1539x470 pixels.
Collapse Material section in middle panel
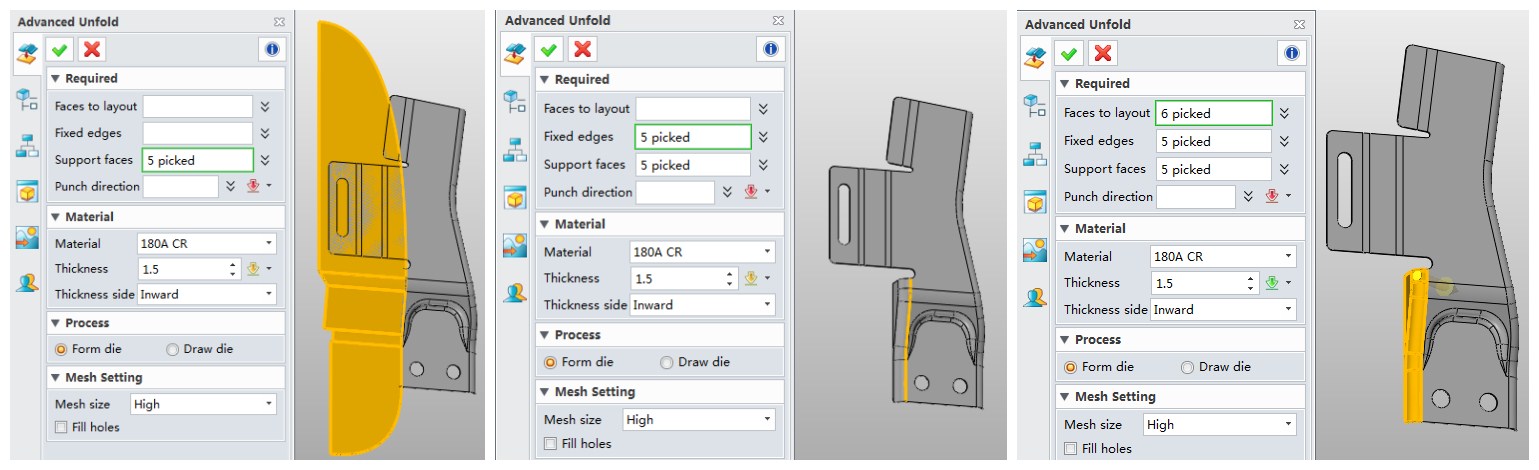544,224
